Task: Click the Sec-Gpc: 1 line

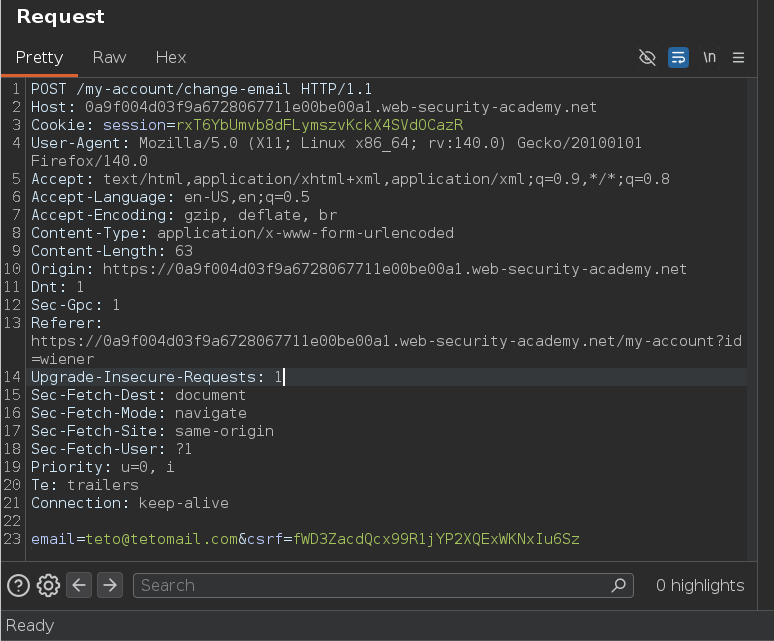Action: pyautogui.click(x=76, y=305)
